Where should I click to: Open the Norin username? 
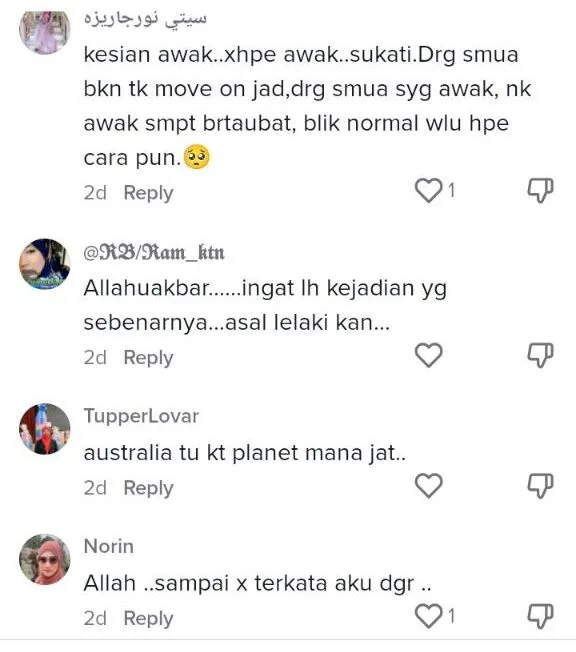[x=109, y=546]
